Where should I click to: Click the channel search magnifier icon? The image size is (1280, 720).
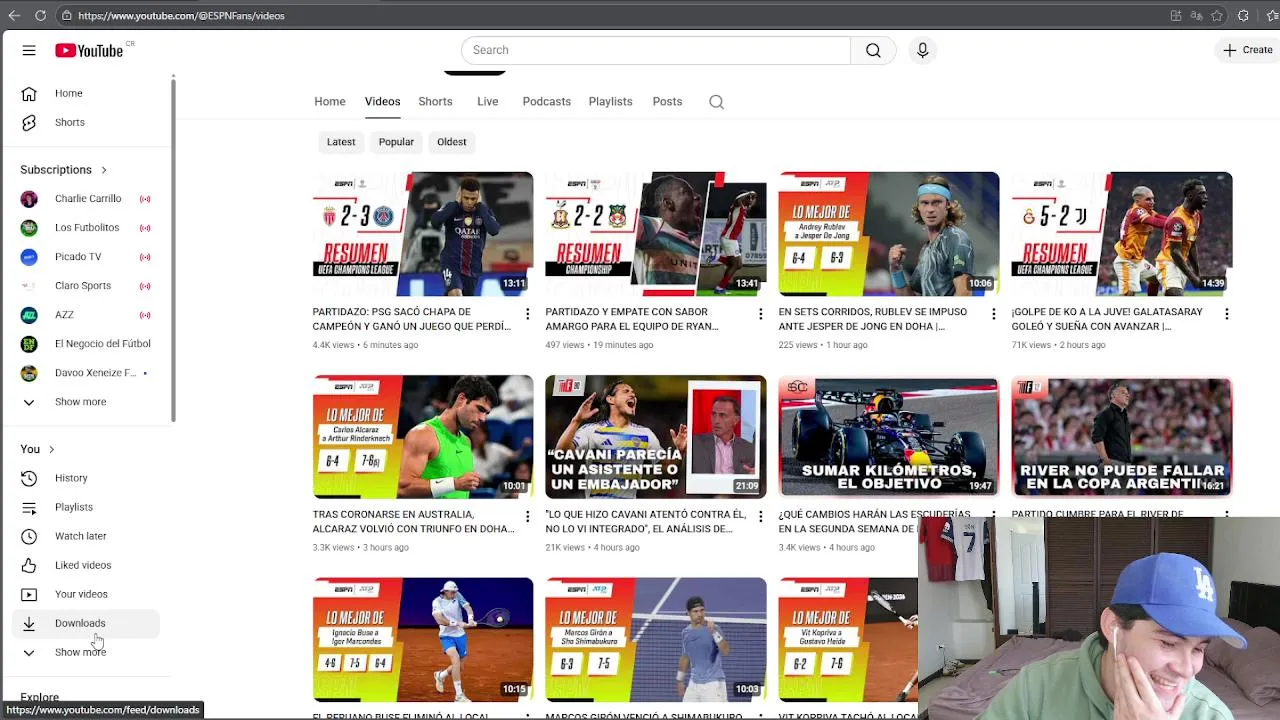[716, 102]
